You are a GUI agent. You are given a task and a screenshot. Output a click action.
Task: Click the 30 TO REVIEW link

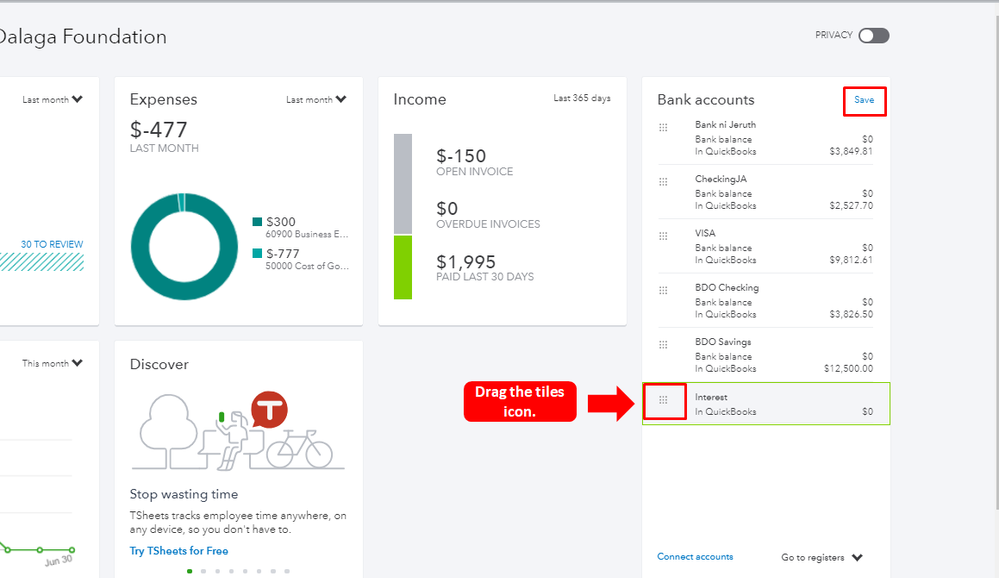[x=52, y=244]
